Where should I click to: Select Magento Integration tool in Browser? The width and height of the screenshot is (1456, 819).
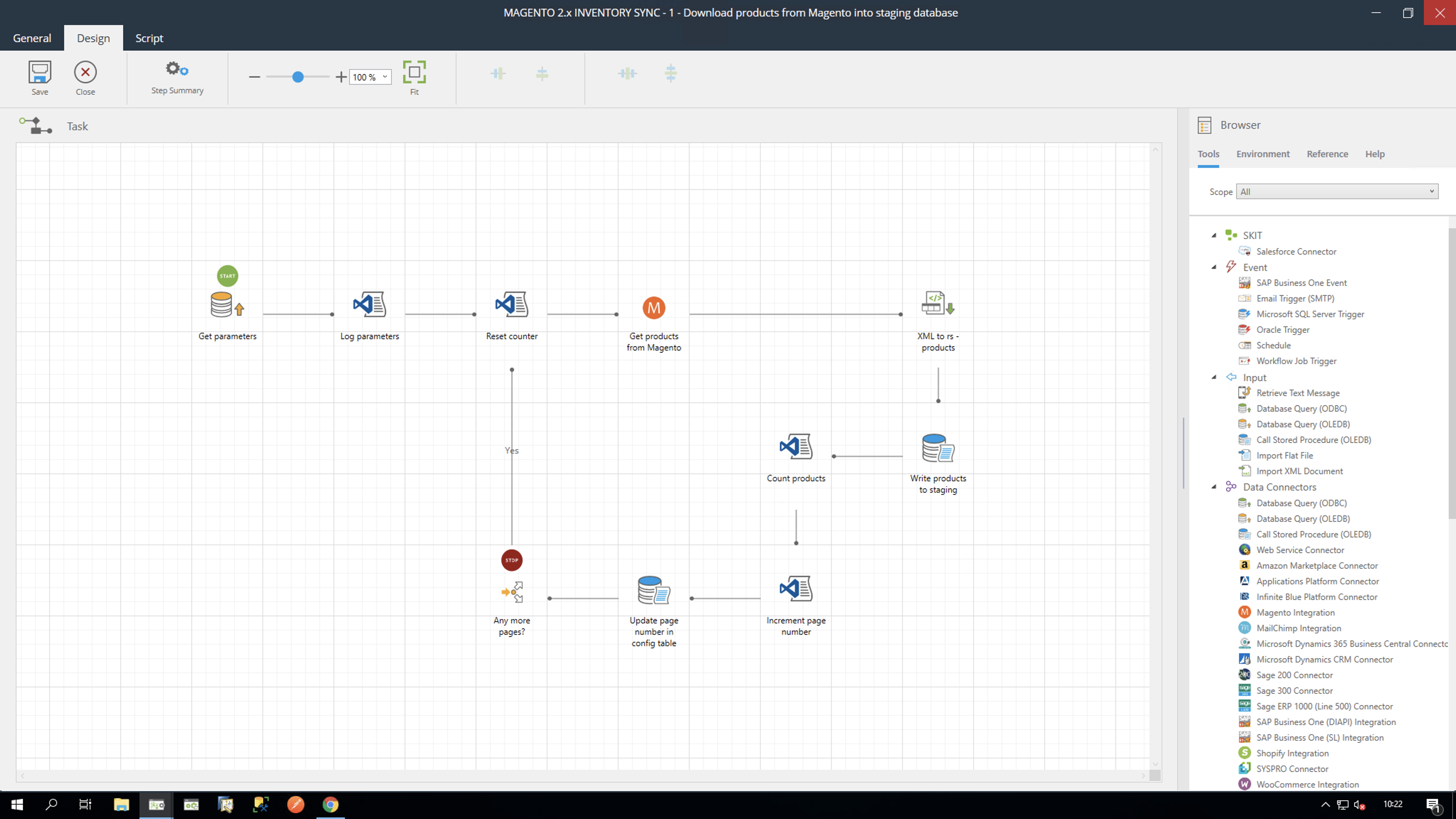[1295, 612]
